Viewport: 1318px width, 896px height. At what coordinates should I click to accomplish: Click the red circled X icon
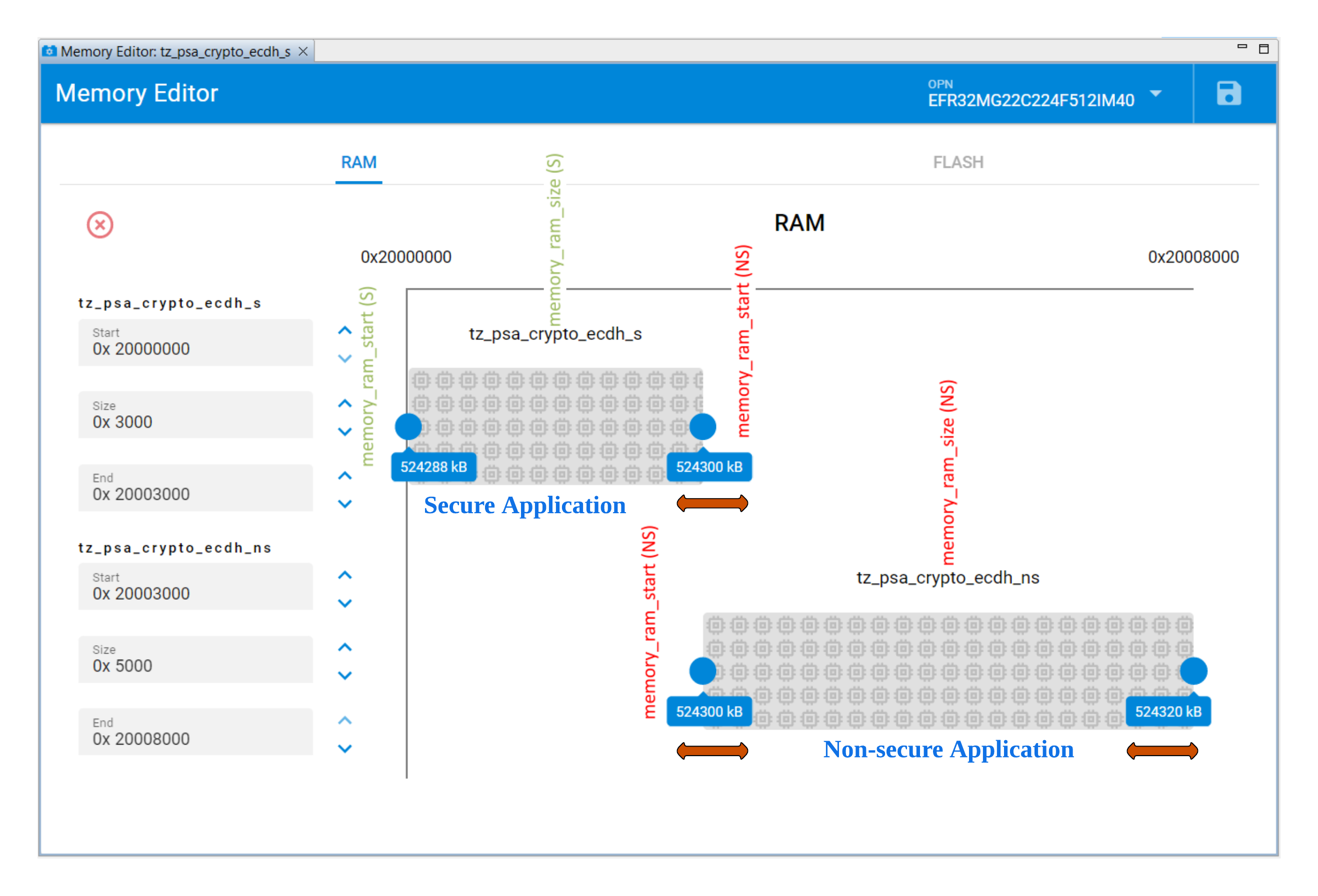[100, 225]
